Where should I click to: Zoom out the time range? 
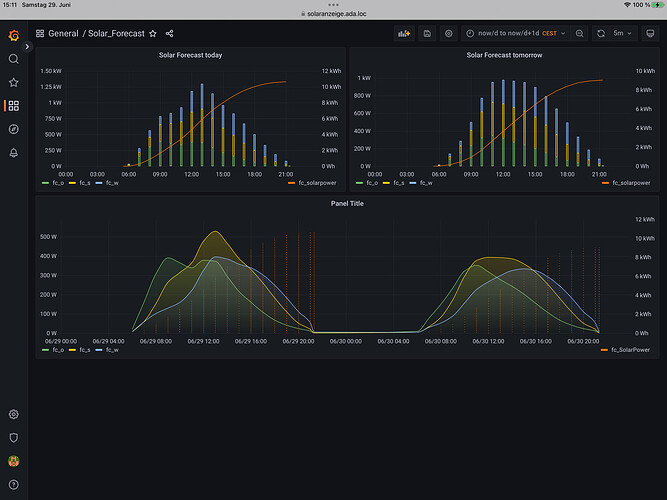[x=579, y=33]
